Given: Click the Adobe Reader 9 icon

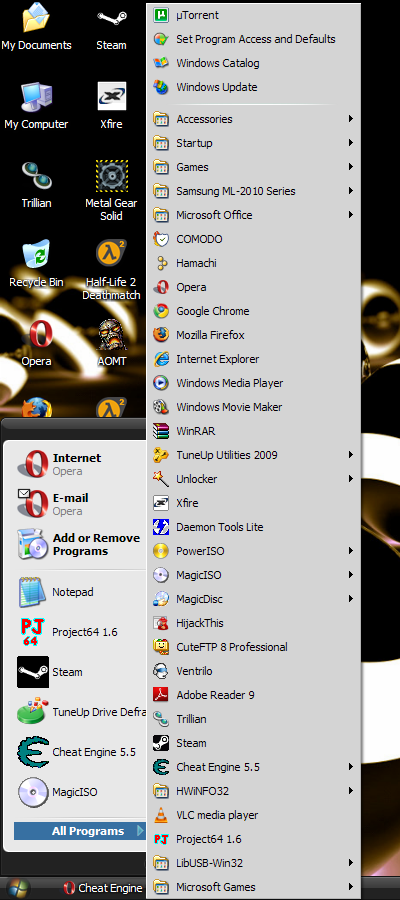Looking at the screenshot, I should (161, 695).
